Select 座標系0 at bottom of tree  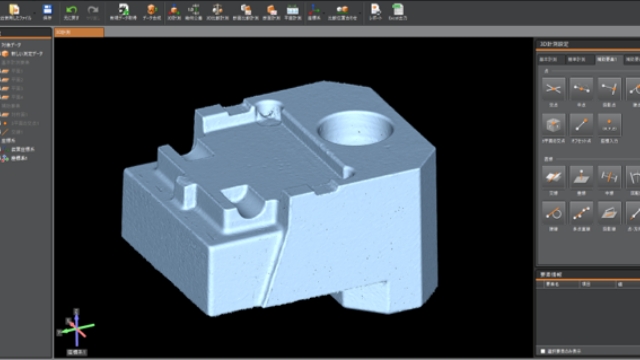coord(15,158)
